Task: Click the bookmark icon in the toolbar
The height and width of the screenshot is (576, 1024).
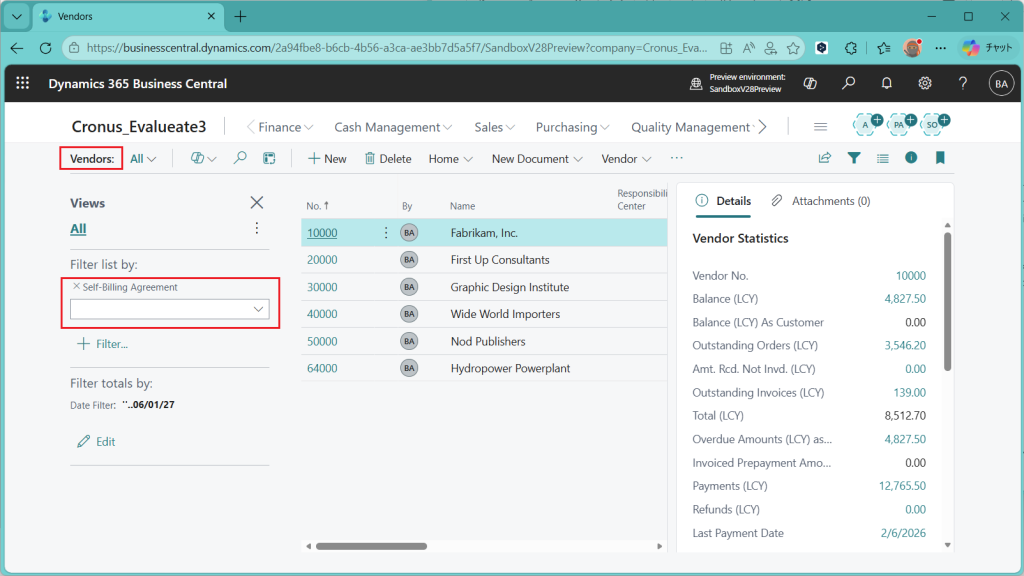Action: tap(940, 158)
